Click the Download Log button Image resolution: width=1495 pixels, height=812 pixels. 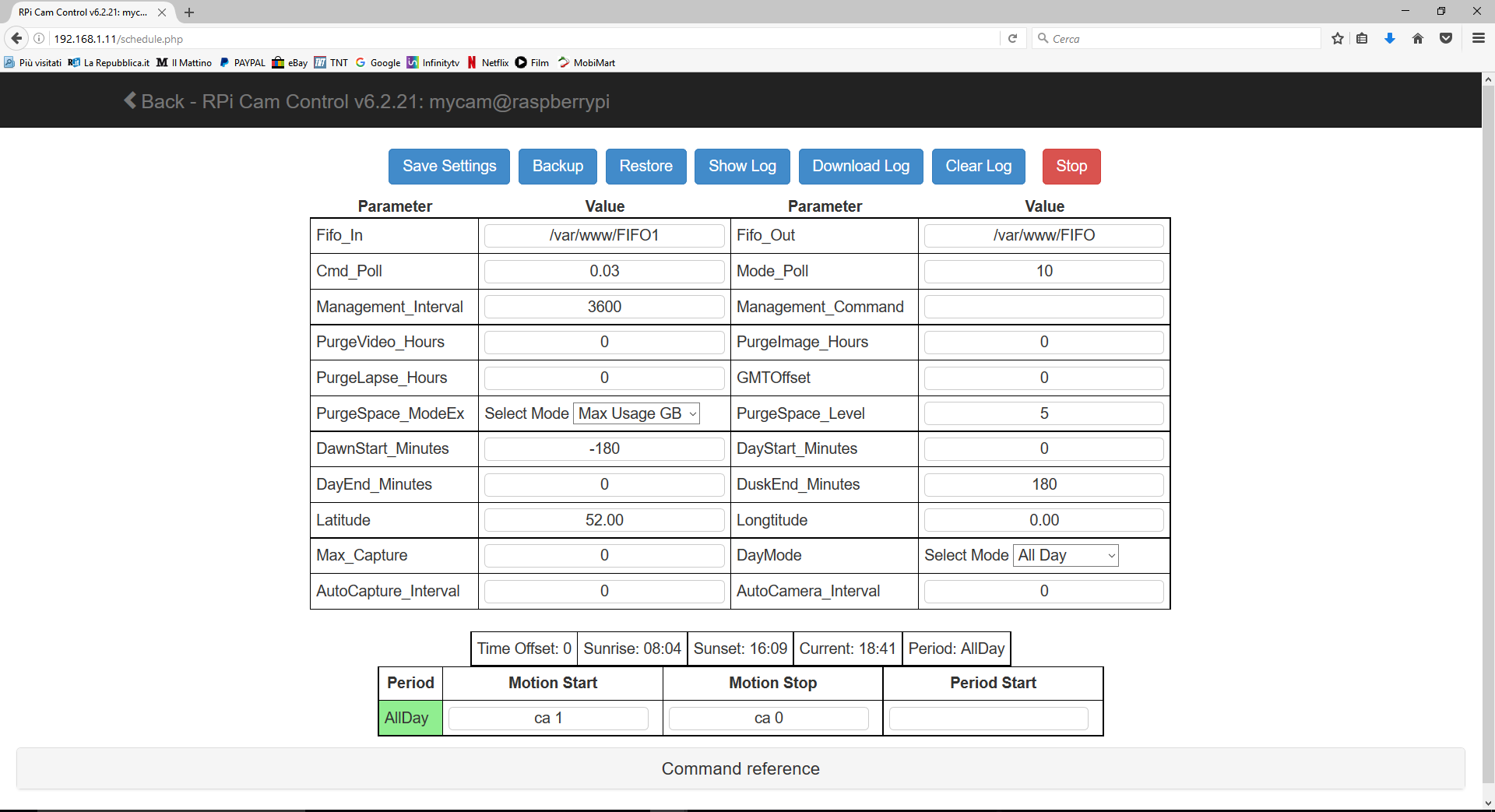[861, 167]
